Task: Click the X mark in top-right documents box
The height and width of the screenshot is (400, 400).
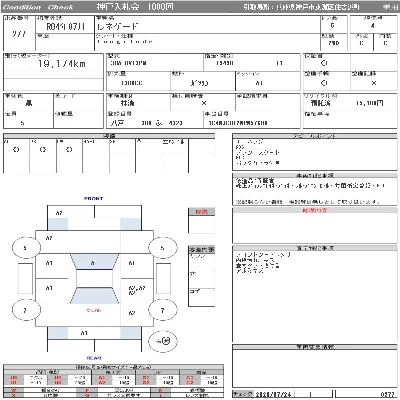Action: pos(374,83)
